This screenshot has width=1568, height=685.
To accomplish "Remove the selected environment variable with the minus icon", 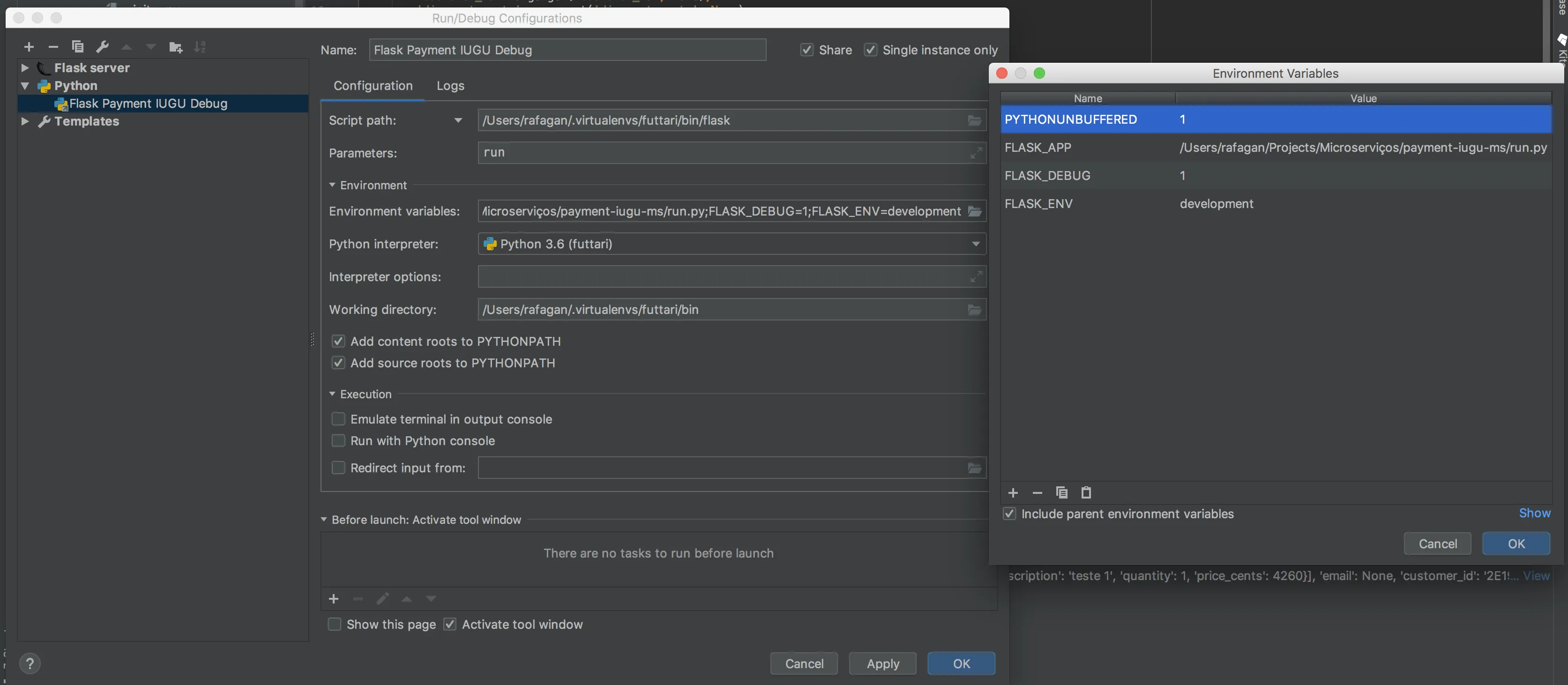I will [x=1037, y=492].
